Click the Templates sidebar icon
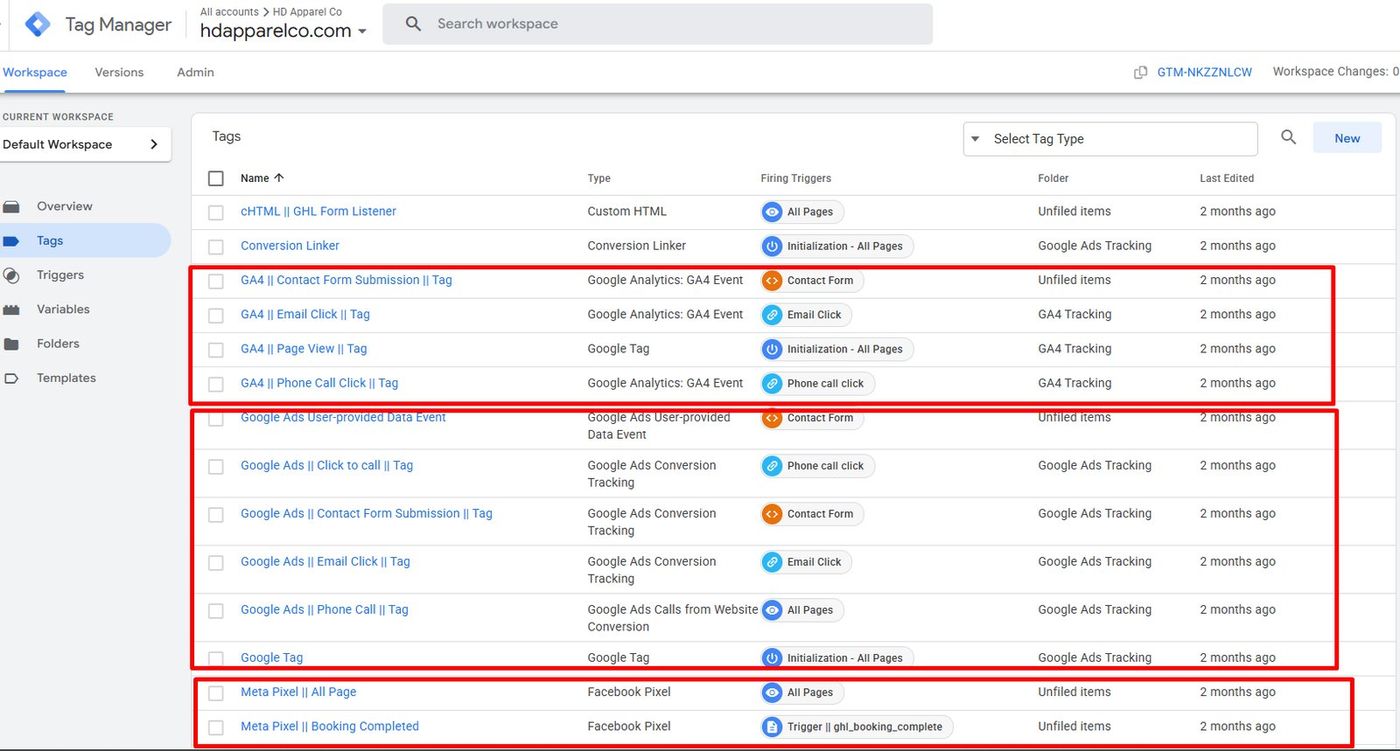This screenshot has height=751, width=1400. 11,378
